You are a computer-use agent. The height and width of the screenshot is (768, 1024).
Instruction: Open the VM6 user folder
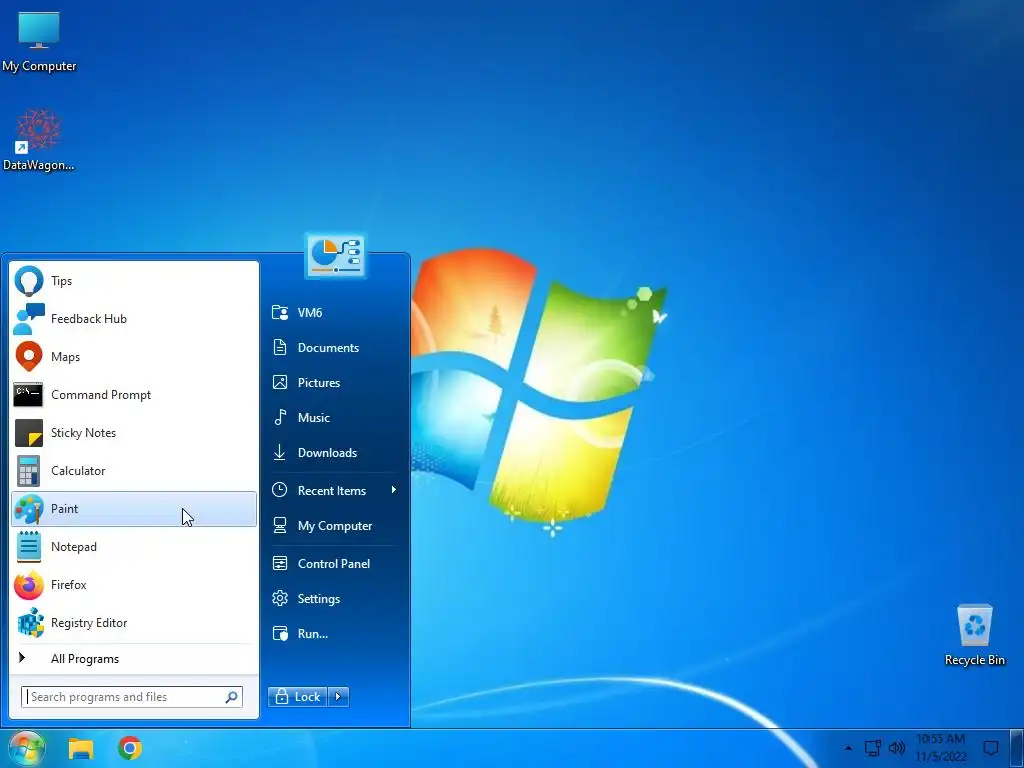pyautogui.click(x=336, y=313)
